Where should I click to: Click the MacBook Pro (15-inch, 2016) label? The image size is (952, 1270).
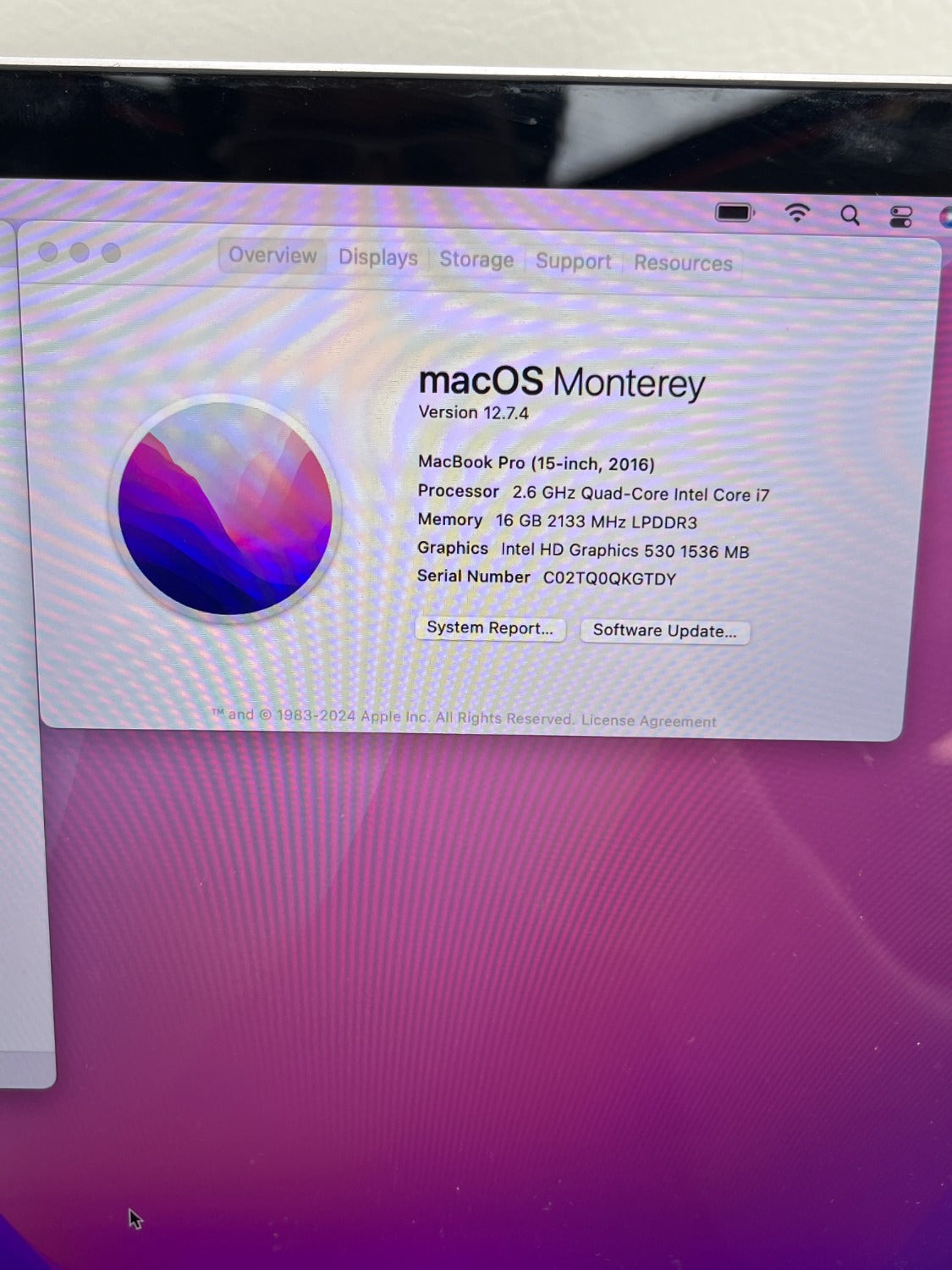[x=536, y=463]
